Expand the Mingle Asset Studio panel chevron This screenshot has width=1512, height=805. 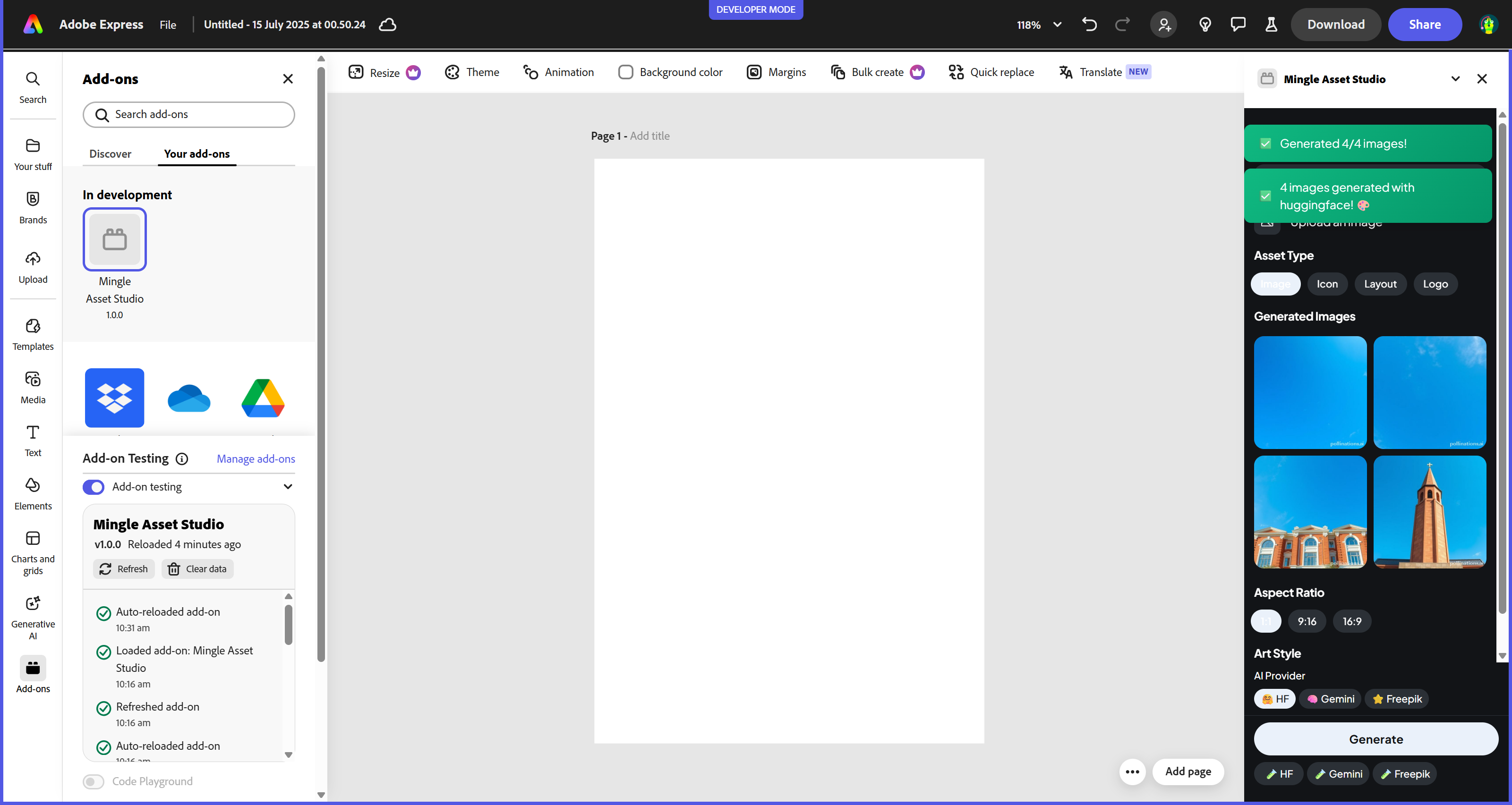(1455, 79)
